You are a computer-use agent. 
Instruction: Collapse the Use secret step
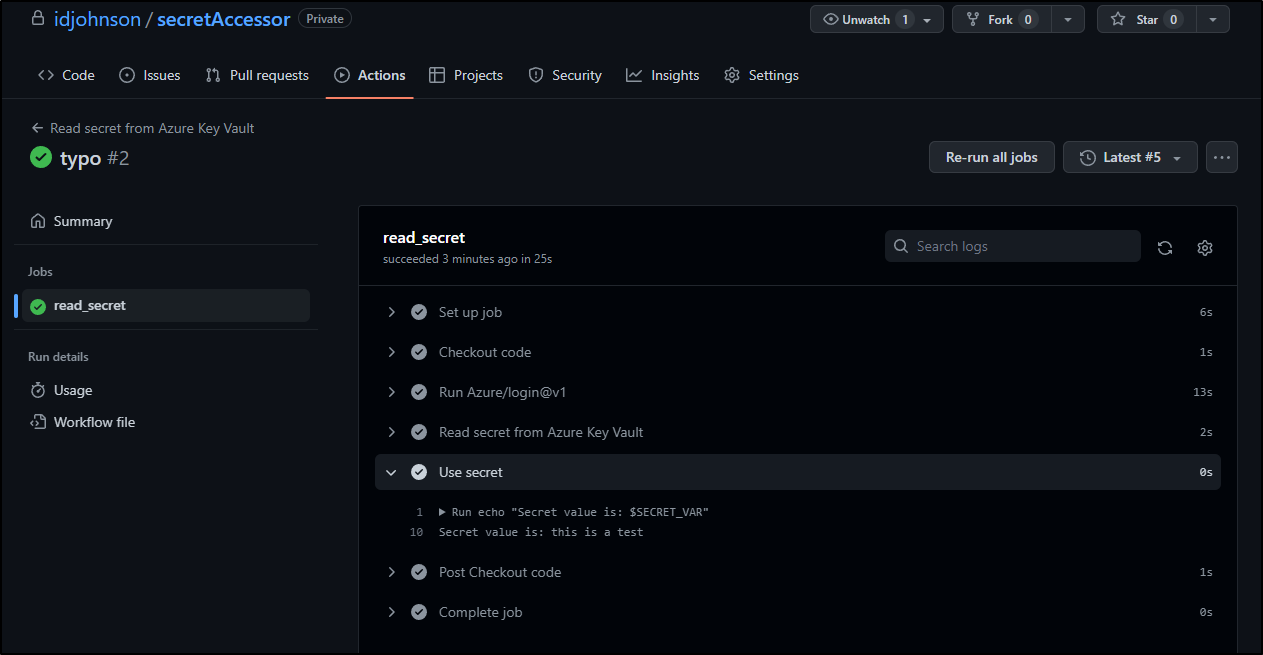pos(798,472)
